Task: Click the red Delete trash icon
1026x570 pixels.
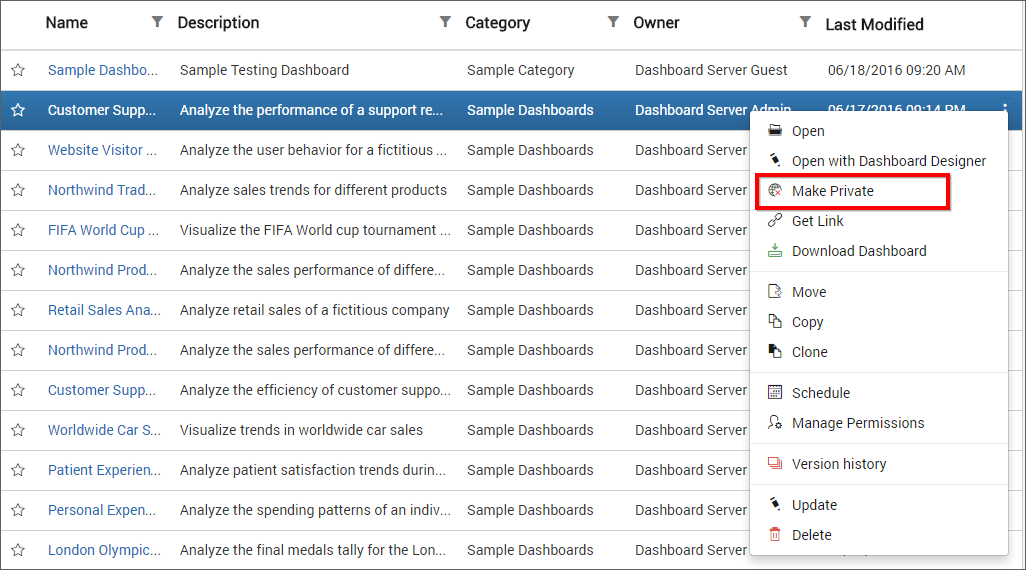Action: click(775, 534)
